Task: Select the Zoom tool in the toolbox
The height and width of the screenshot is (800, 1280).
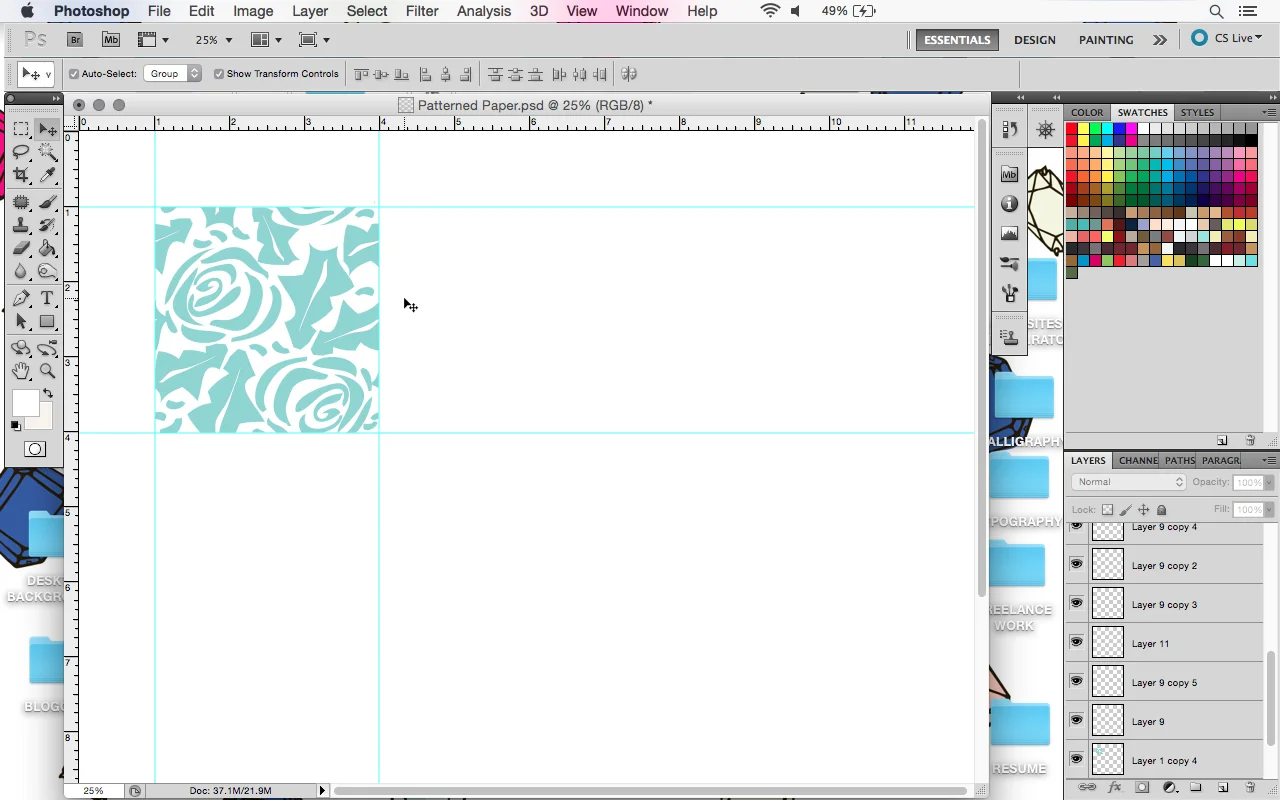Action: click(x=47, y=371)
